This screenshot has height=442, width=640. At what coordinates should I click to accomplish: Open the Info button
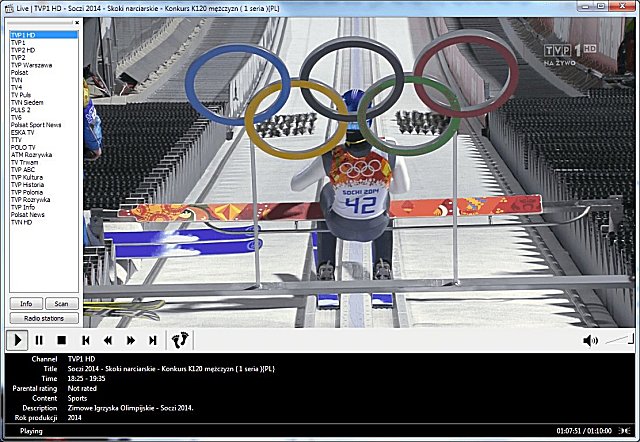coord(26,304)
